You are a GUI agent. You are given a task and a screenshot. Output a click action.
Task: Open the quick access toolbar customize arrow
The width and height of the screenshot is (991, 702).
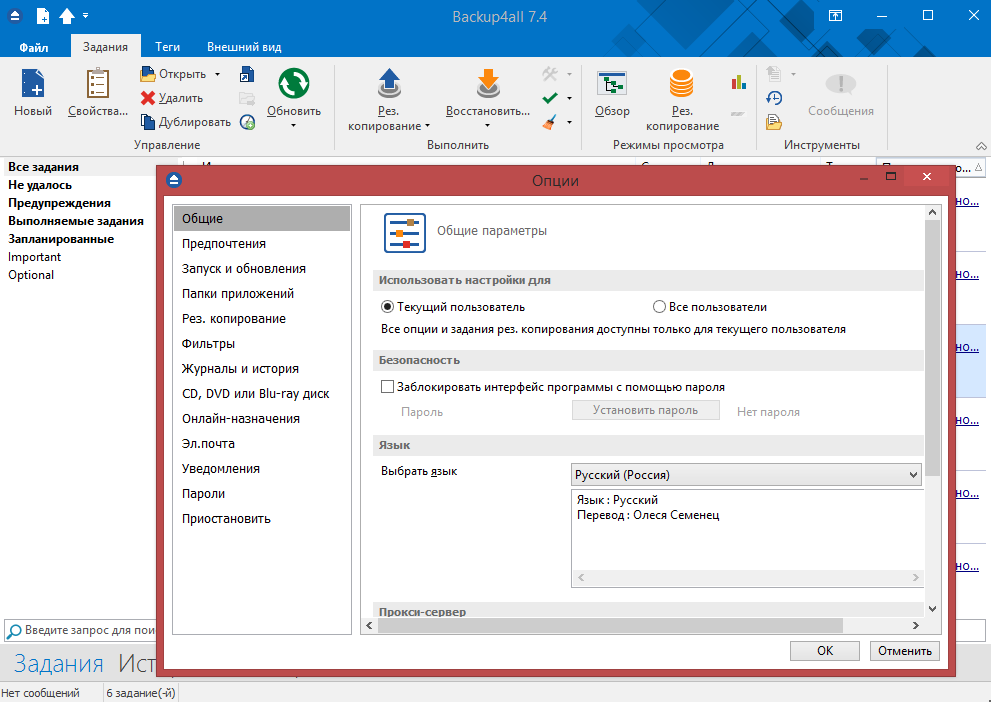(x=85, y=16)
